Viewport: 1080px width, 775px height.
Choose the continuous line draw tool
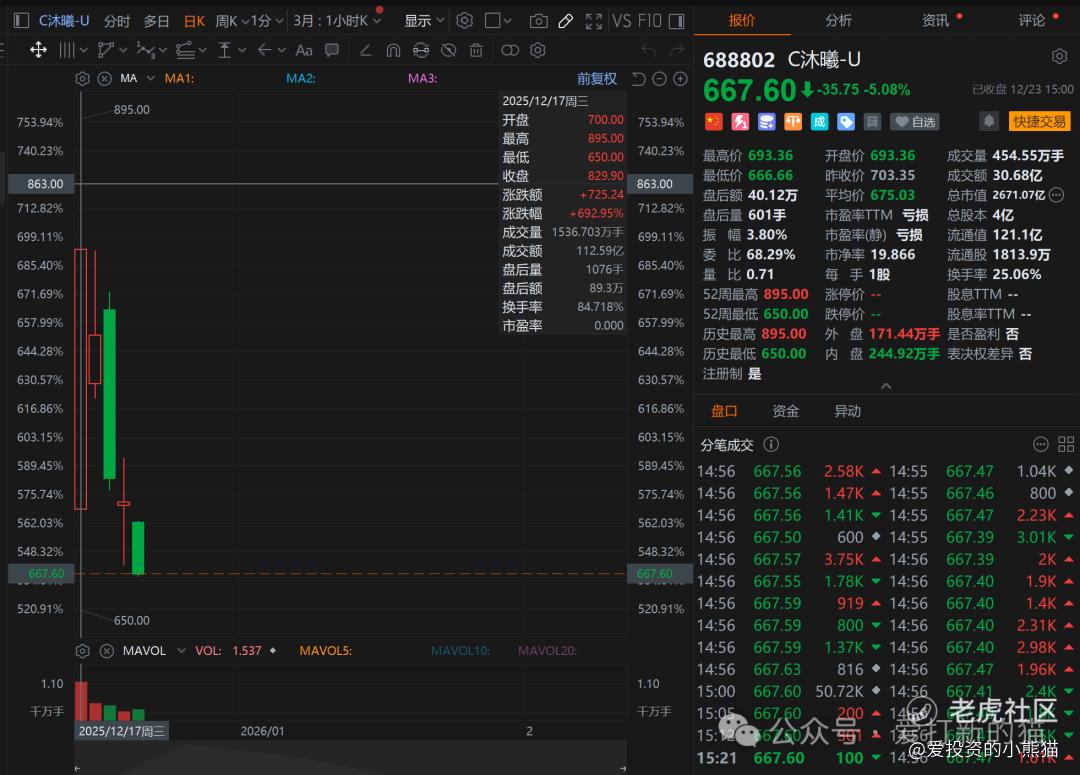coord(366,50)
